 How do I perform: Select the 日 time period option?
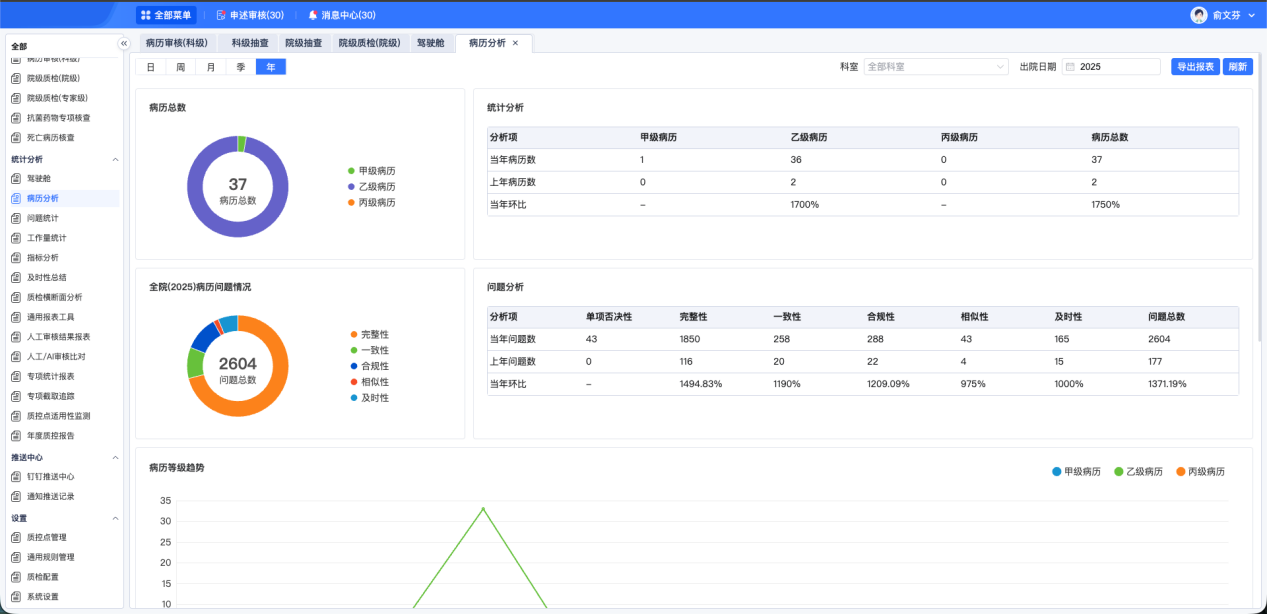pyautogui.click(x=150, y=67)
